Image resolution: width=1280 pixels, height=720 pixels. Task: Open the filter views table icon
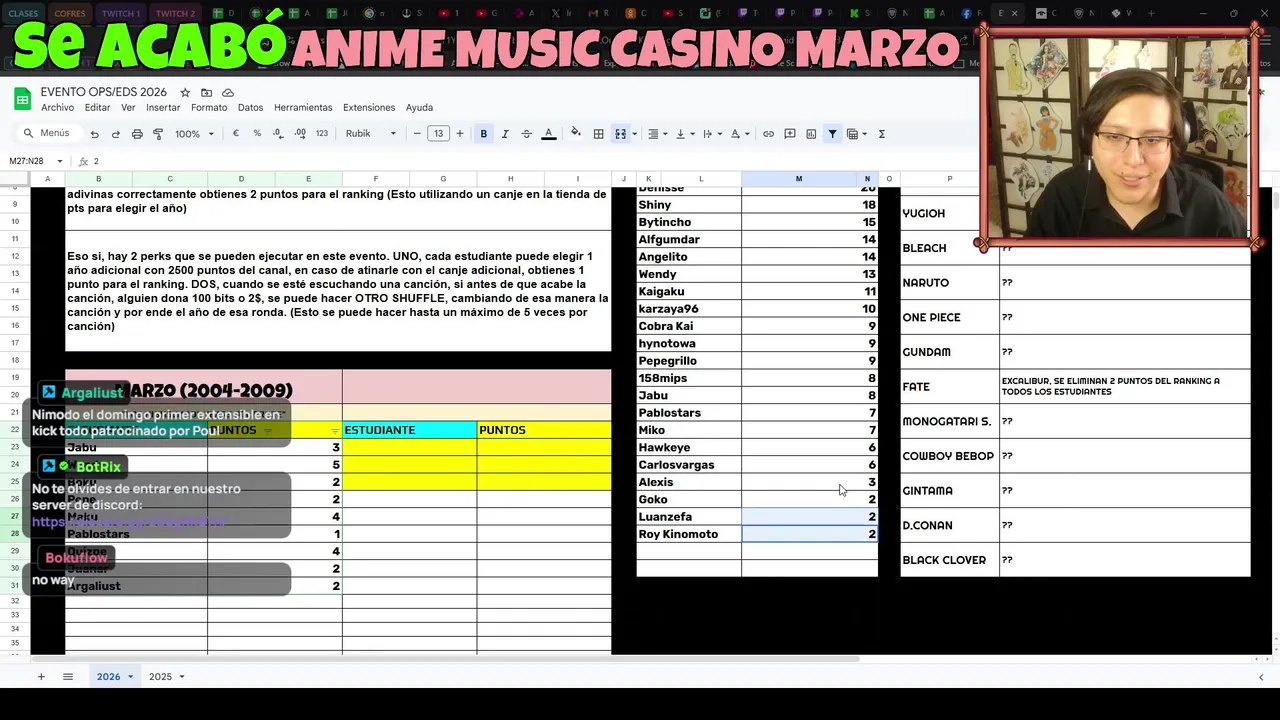[855, 134]
